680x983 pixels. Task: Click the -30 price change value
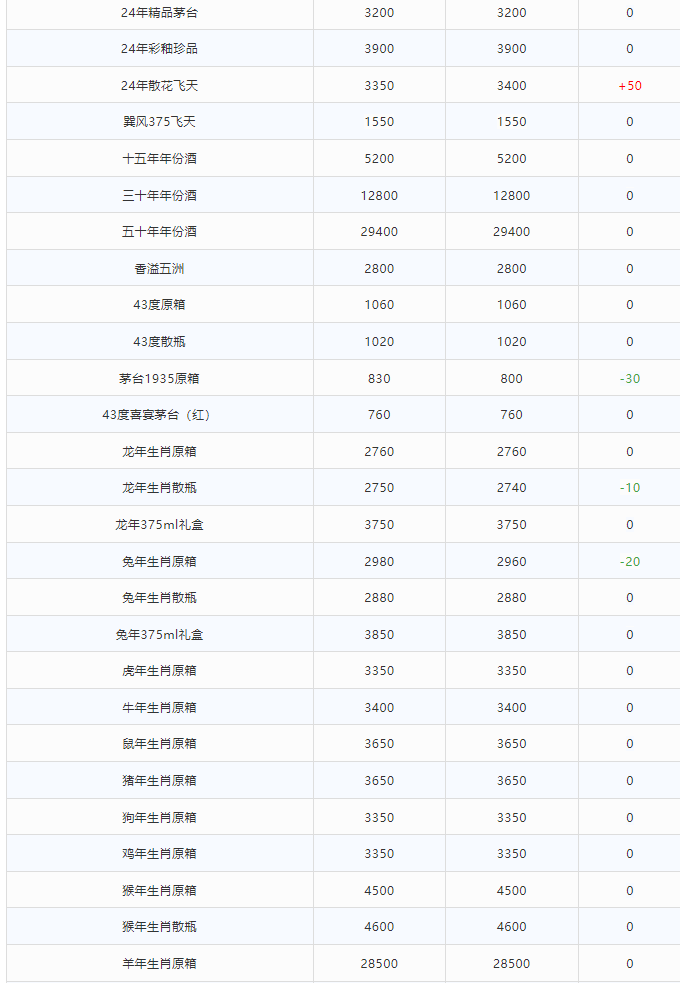click(630, 379)
